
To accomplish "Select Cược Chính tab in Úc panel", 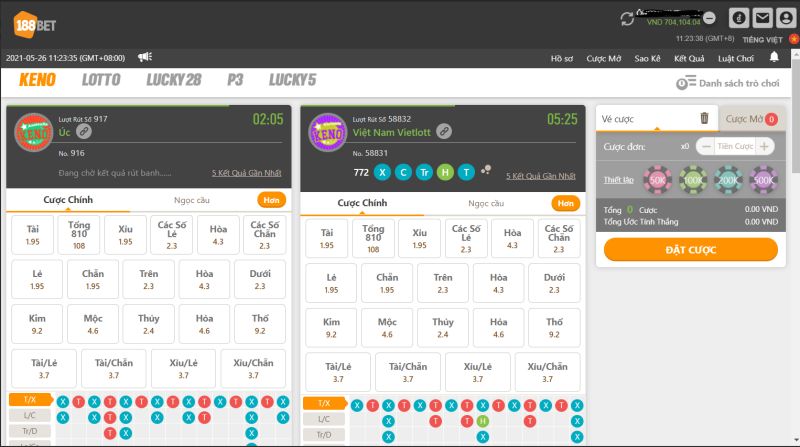I will pyautogui.click(x=68, y=200).
